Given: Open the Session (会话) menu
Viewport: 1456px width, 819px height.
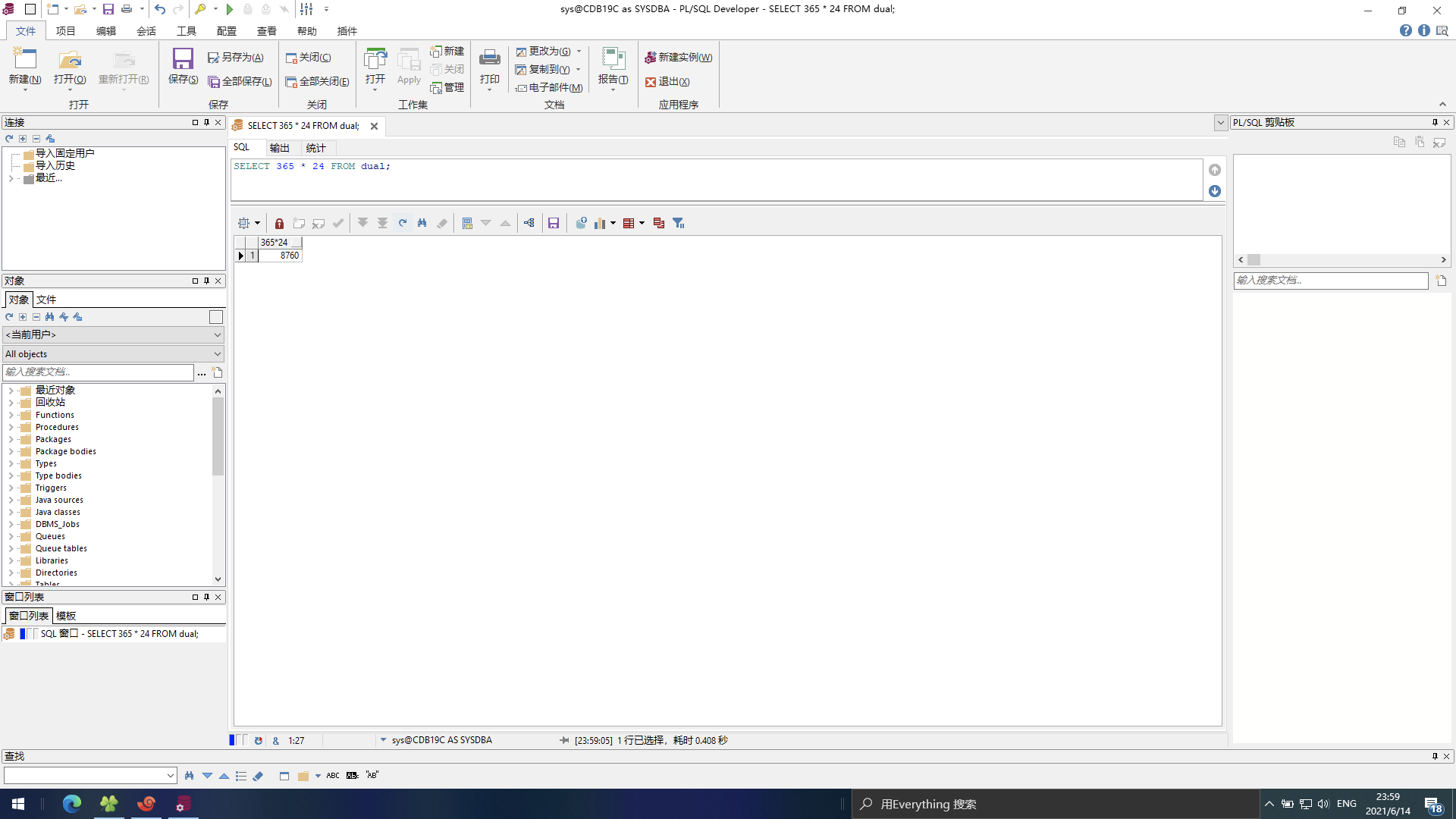Looking at the screenshot, I should point(146,31).
